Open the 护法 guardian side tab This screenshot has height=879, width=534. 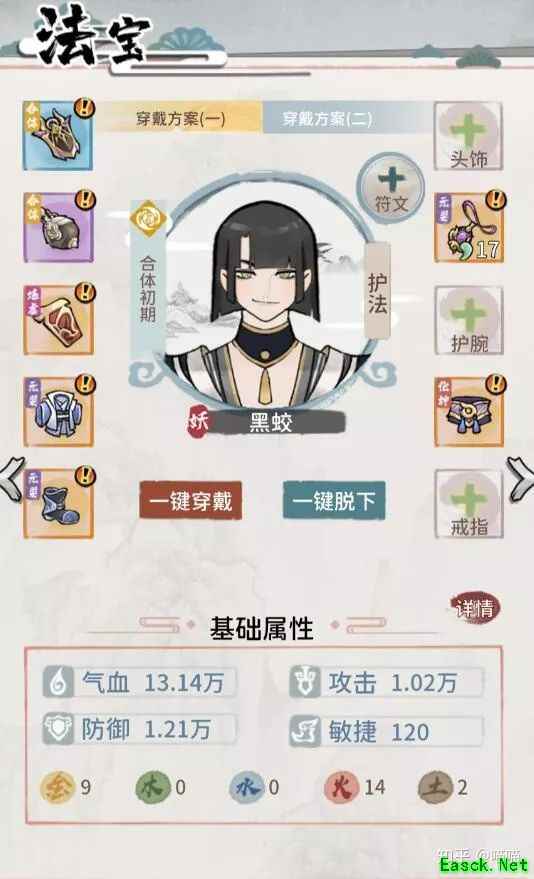tap(378, 291)
